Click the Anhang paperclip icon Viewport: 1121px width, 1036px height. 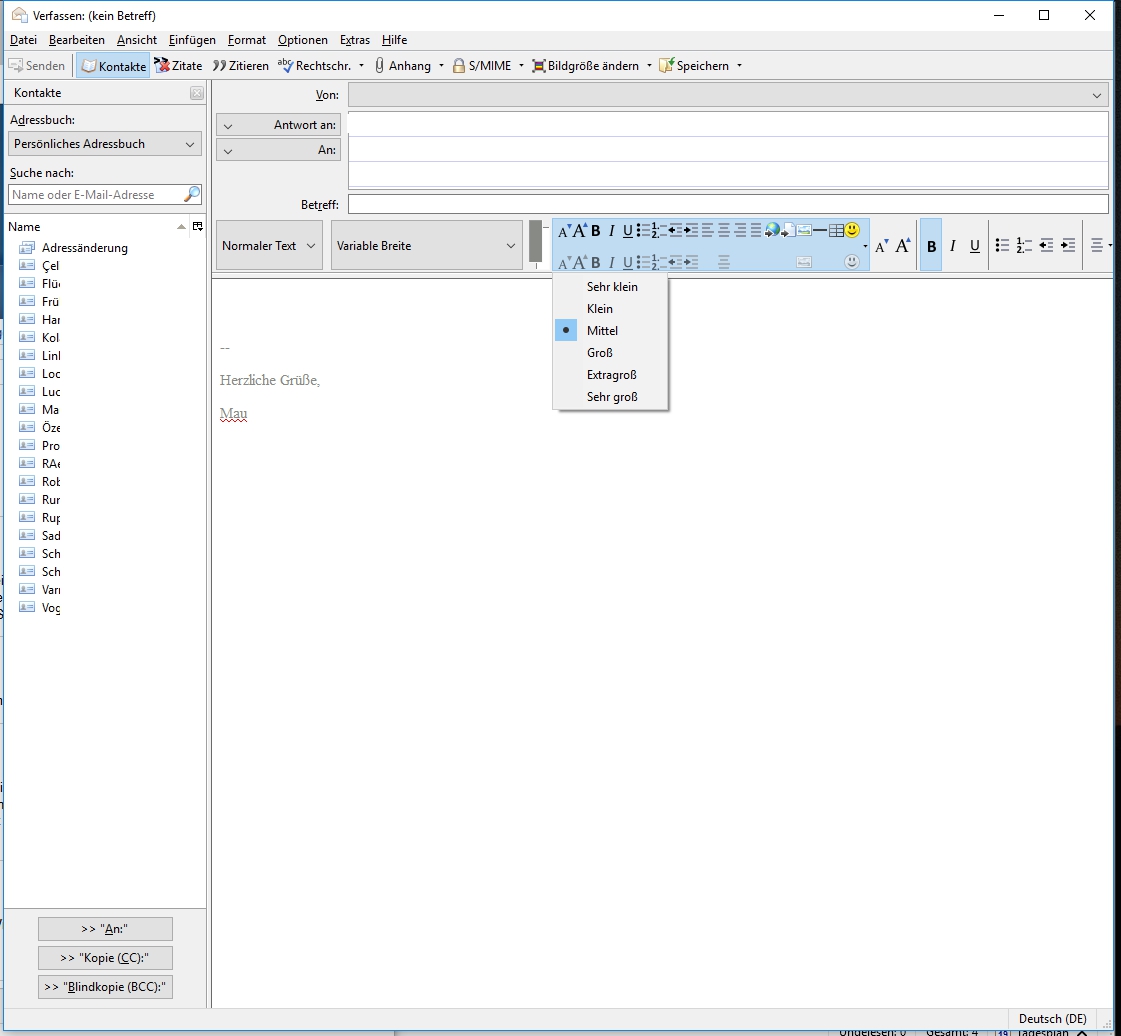pos(380,66)
